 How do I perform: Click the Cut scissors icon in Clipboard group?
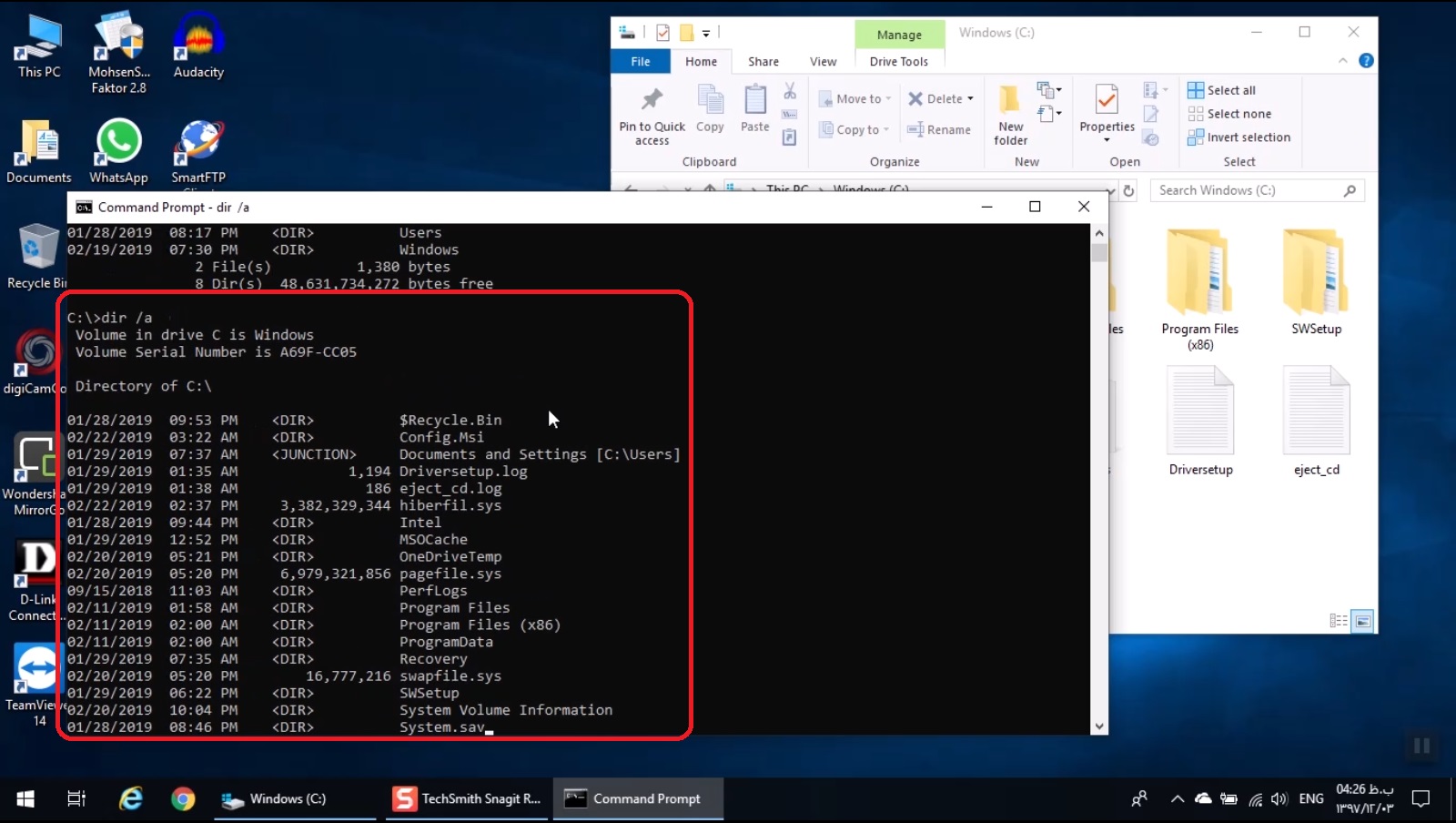coord(790,91)
